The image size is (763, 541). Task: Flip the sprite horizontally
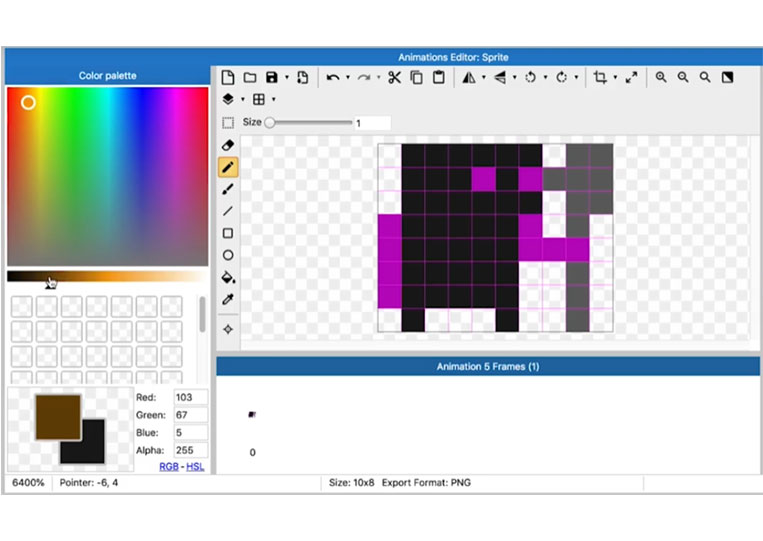click(469, 77)
